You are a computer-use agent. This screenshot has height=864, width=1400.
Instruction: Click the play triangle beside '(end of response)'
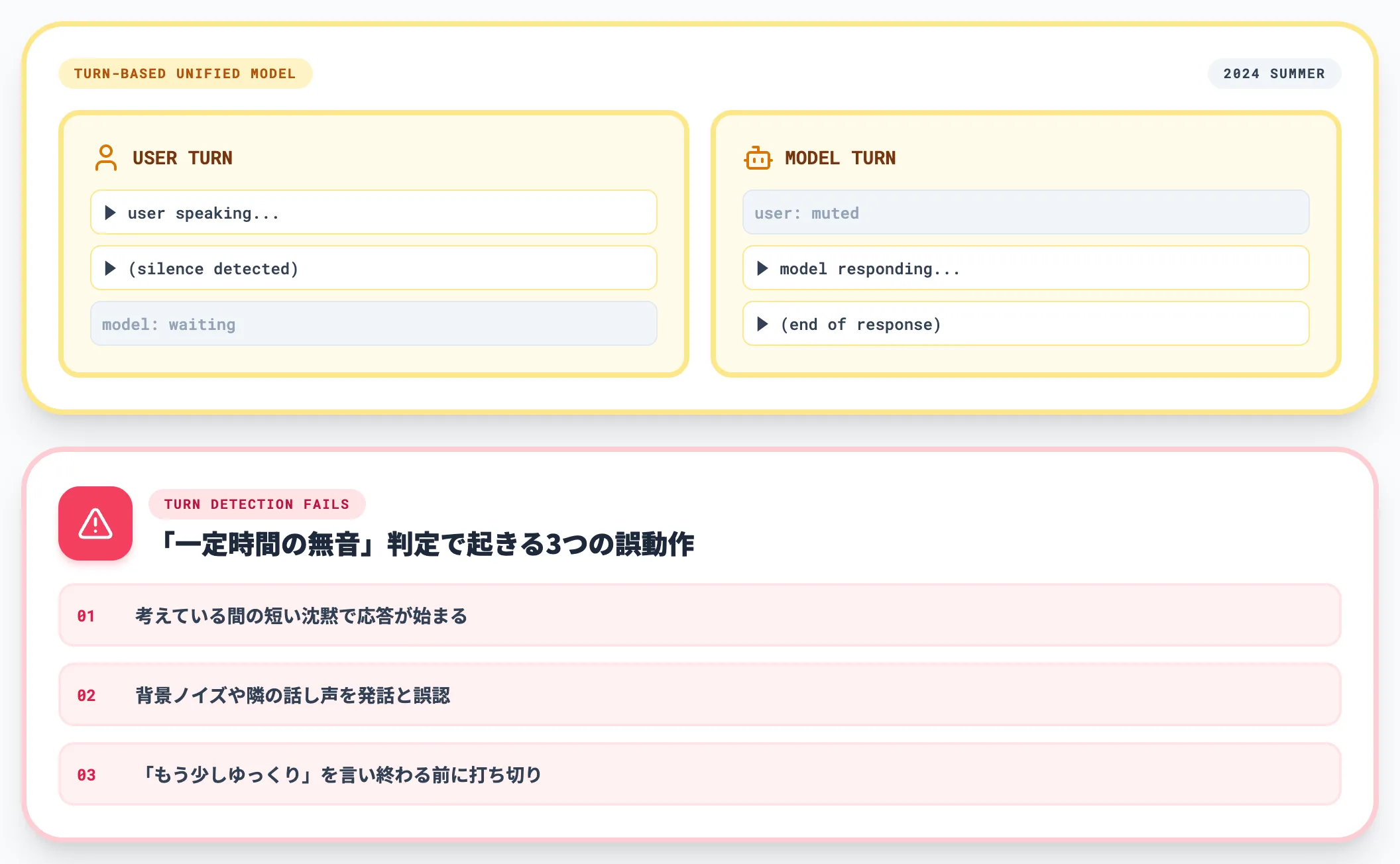pyautogui.click(x=763, y=324)
